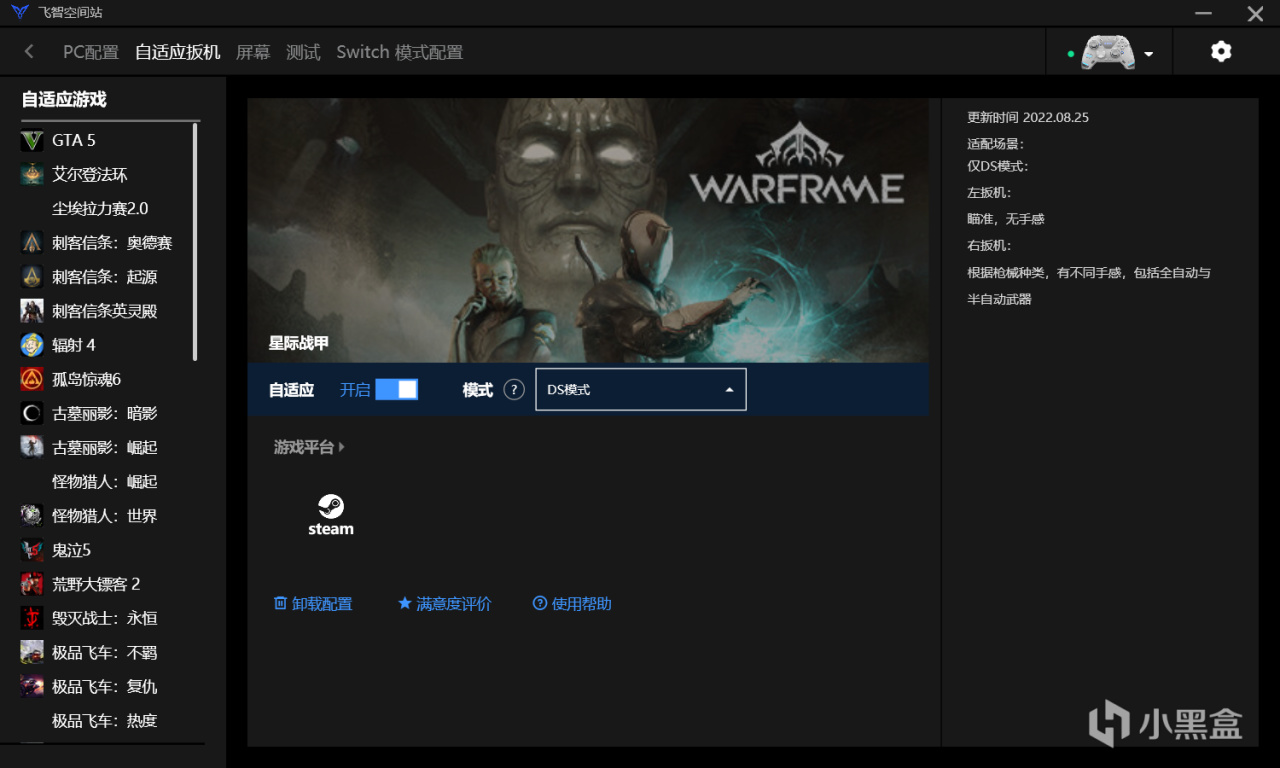Open the 使用帮助 link
1280x768 pixels.
click(582, 604)
